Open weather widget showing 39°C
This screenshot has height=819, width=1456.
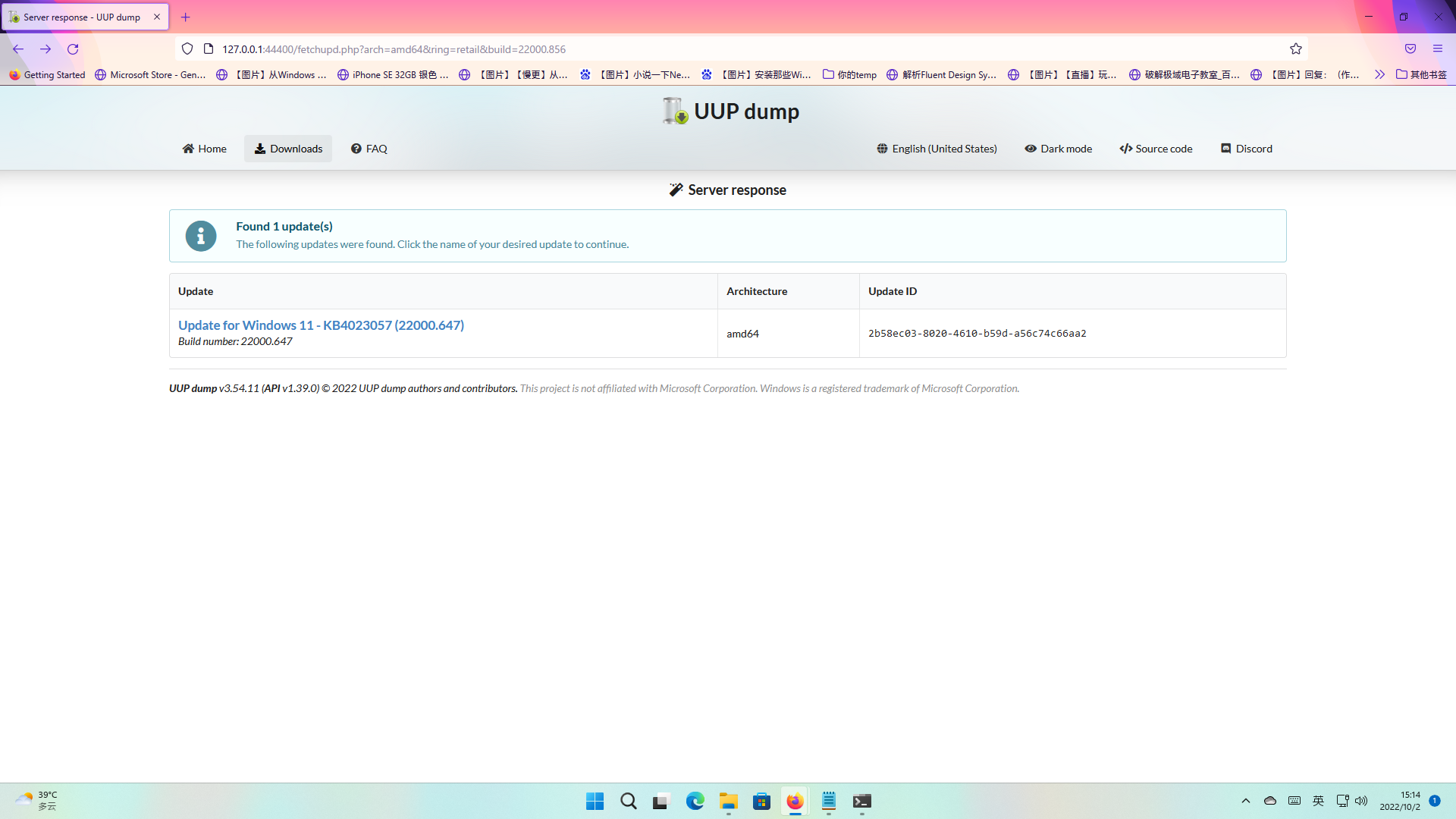pos(36,801)
